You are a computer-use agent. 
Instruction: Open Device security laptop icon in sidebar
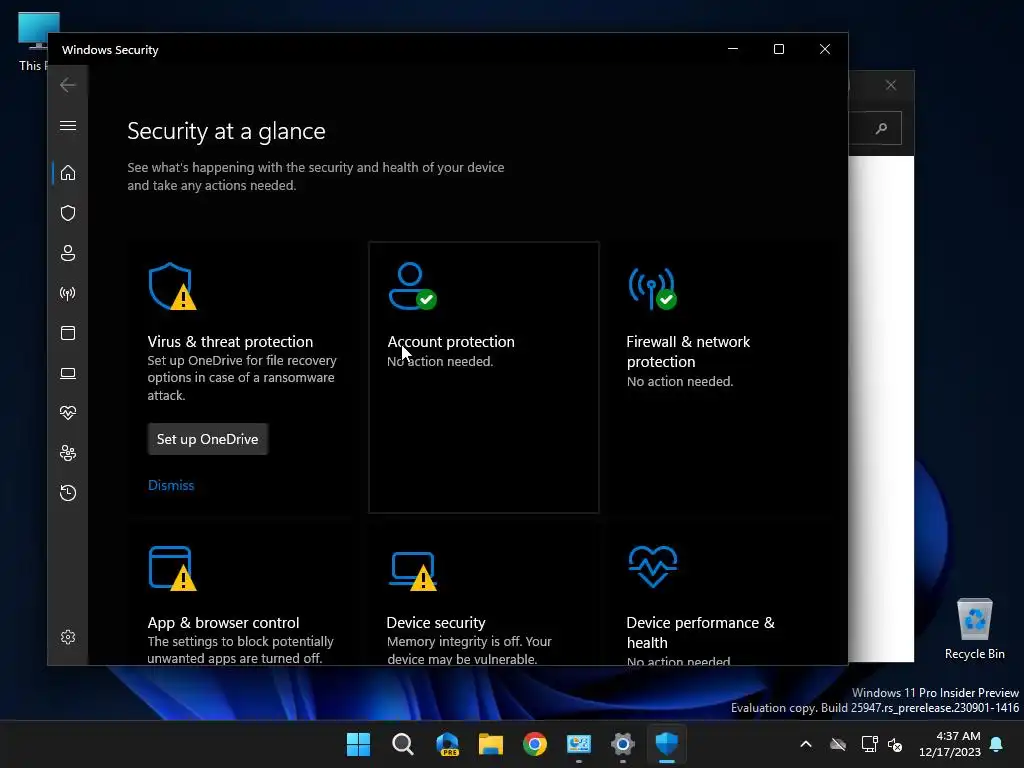68,373
